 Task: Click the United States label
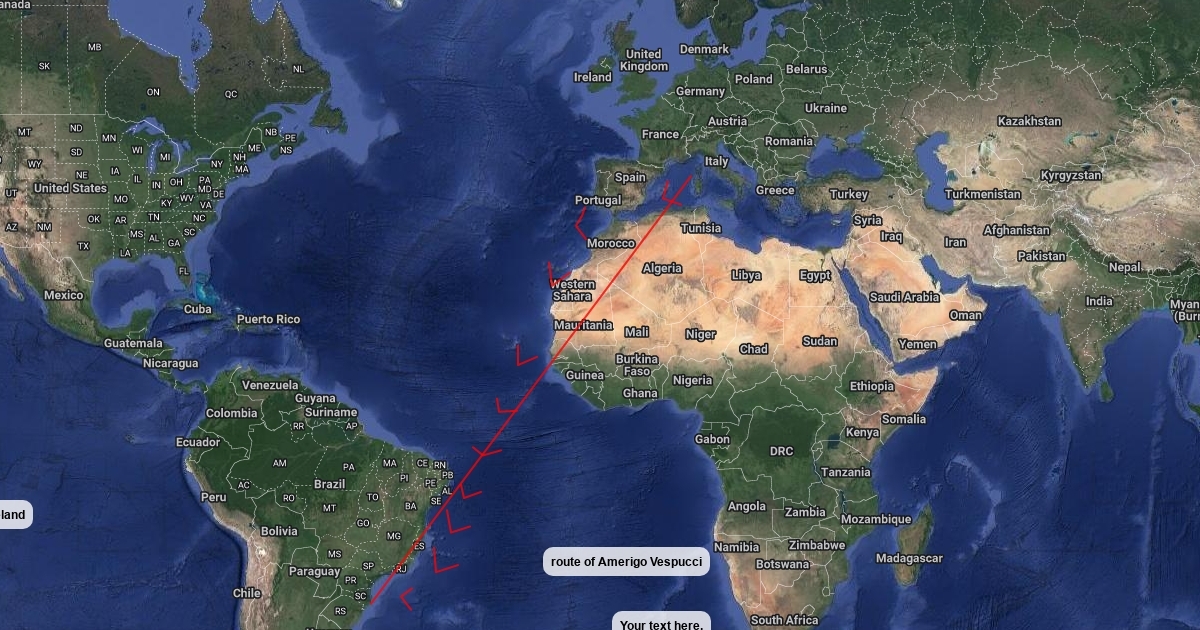pyautogui.click(x=70, y=188)
